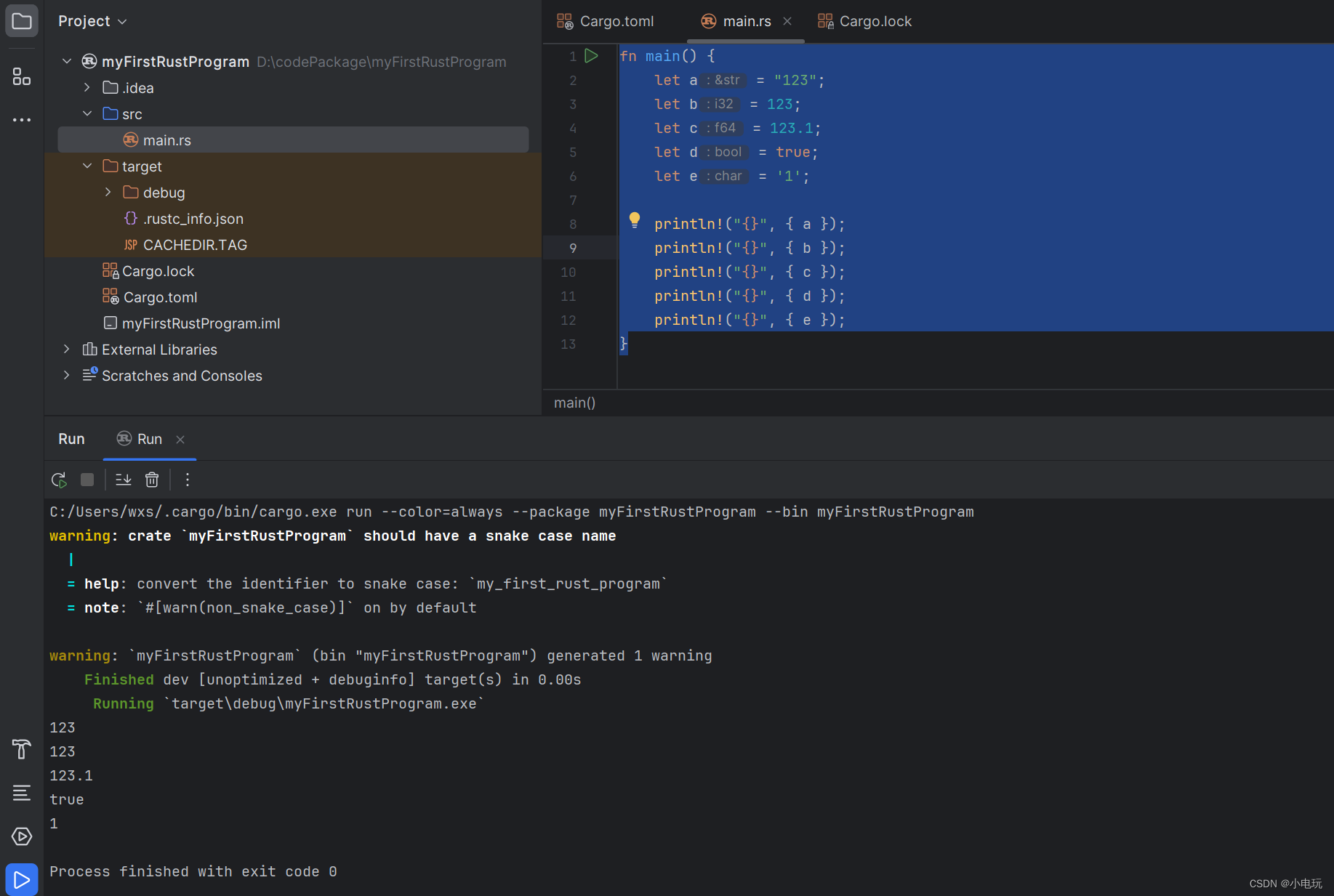1334x896 pixels.
Task: Switch to the Cargo.lock editor tab
Action: [865, 21]
